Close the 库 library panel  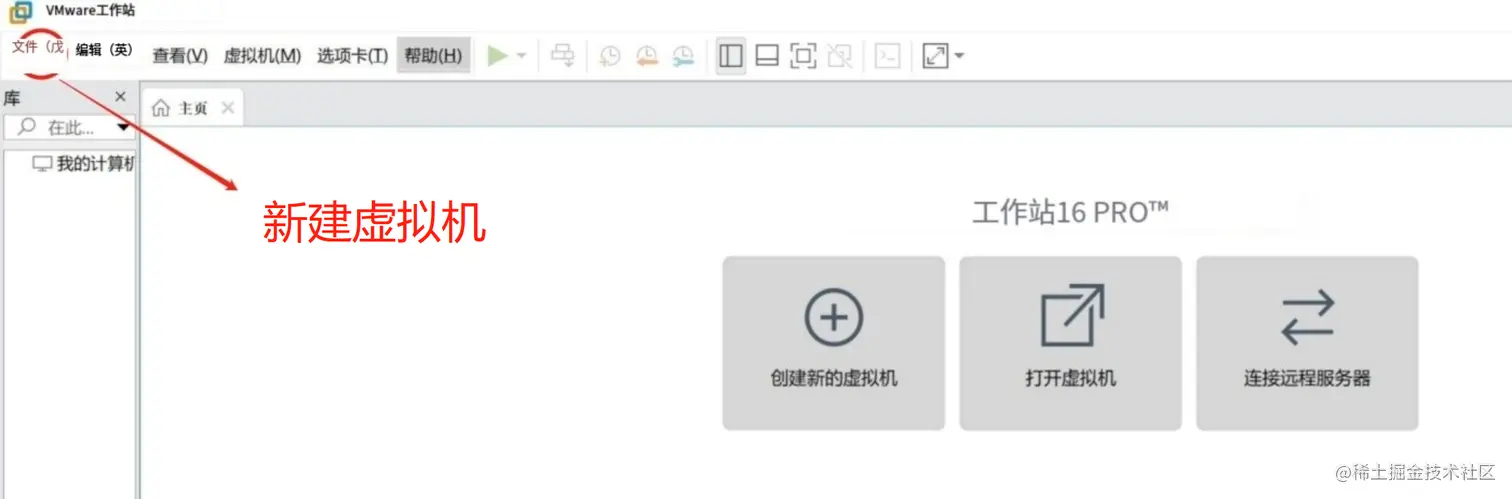[x=121, y=97]
